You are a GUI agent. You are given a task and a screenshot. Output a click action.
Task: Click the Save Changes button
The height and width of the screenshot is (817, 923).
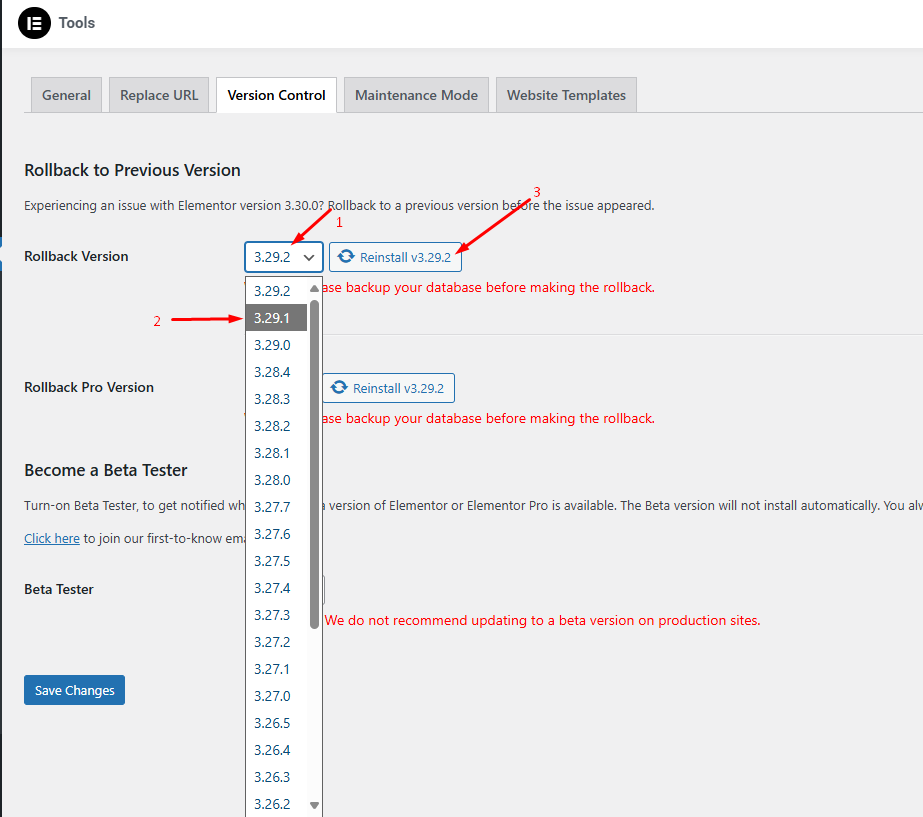(74, 690)
